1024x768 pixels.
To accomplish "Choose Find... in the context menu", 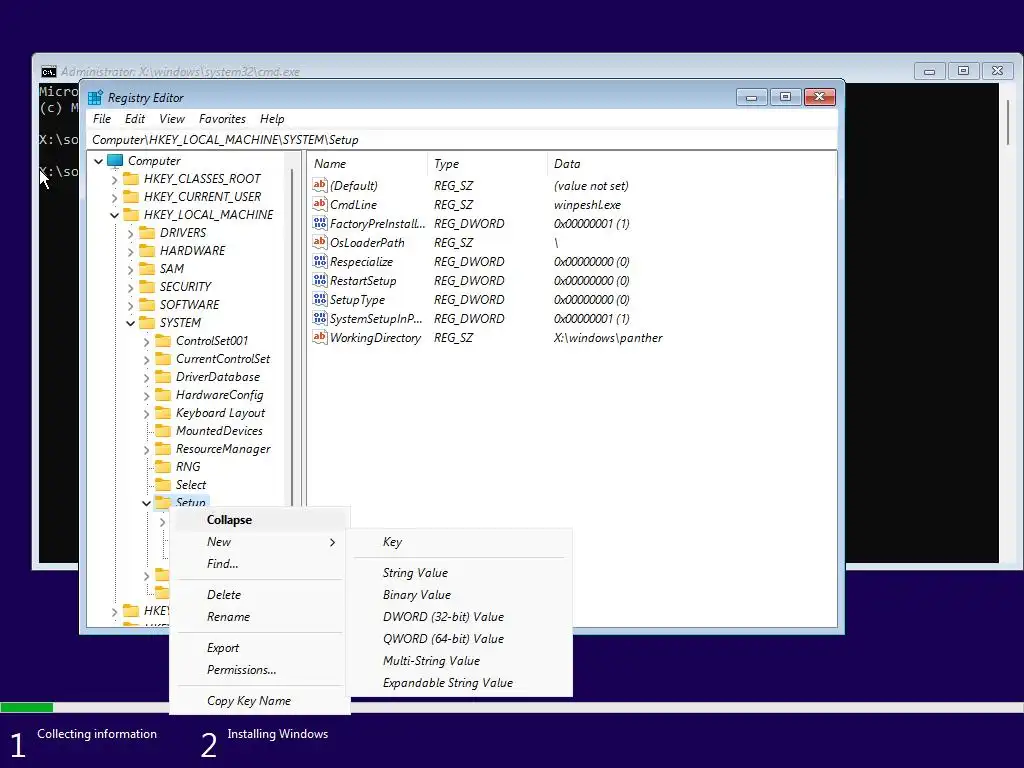I will pos(260,564).
